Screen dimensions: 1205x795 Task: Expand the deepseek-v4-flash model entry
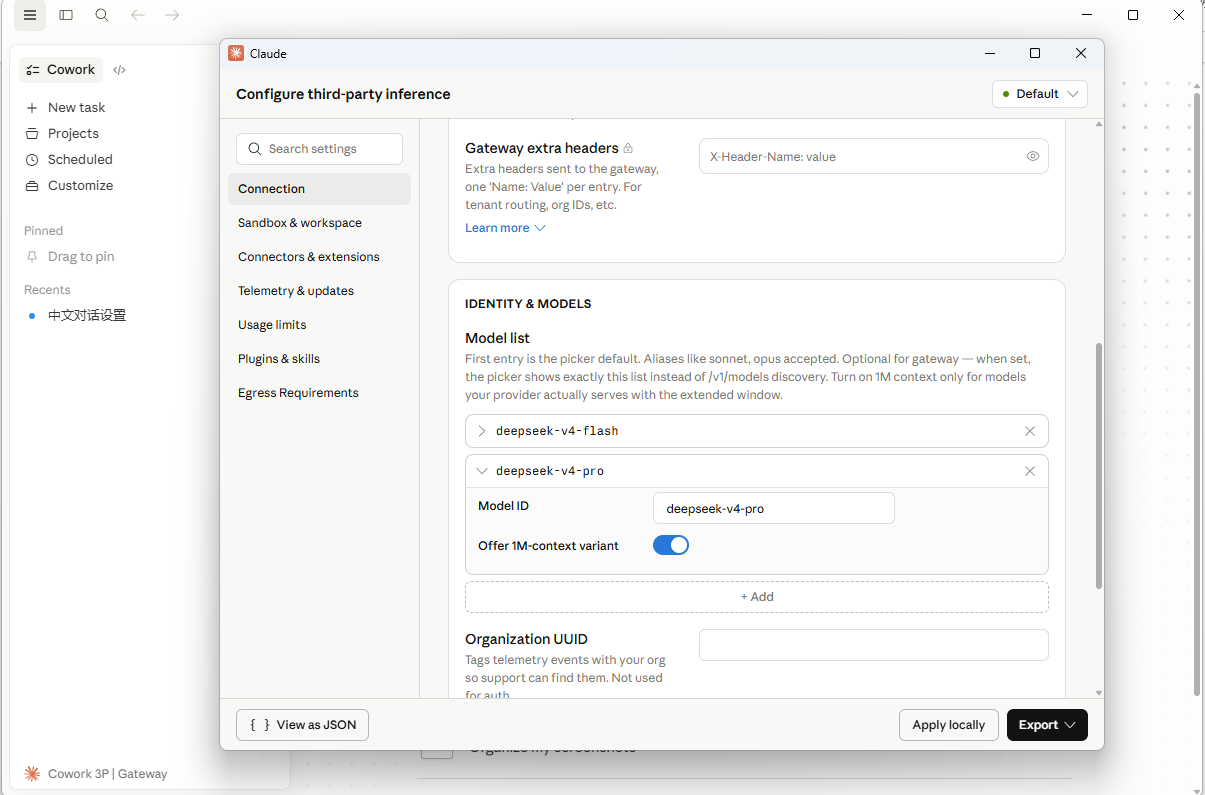click(x=482, y=431)
